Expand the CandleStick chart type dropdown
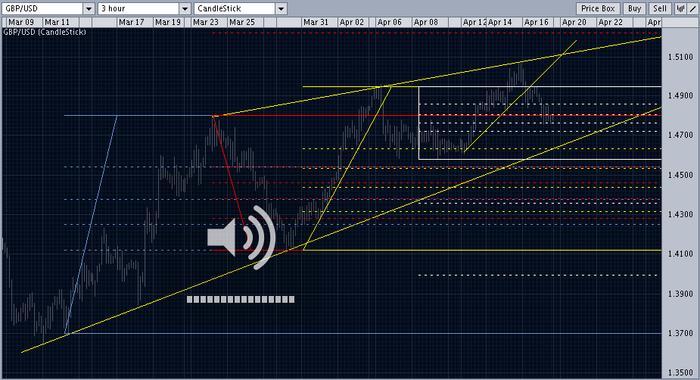Viewport: 700px width, 380px height. (x=281, y=8)
